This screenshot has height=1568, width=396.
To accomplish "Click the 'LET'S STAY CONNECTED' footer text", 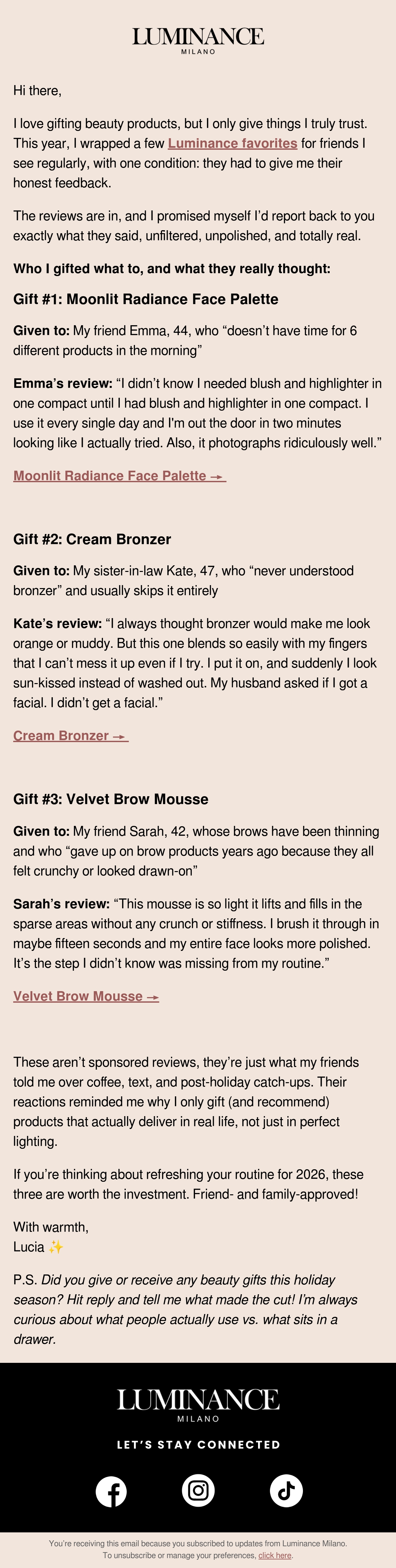I will 198,1444.
